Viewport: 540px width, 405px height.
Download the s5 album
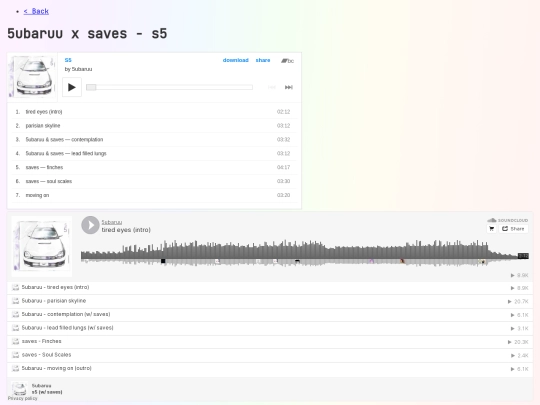coord(236,60)
